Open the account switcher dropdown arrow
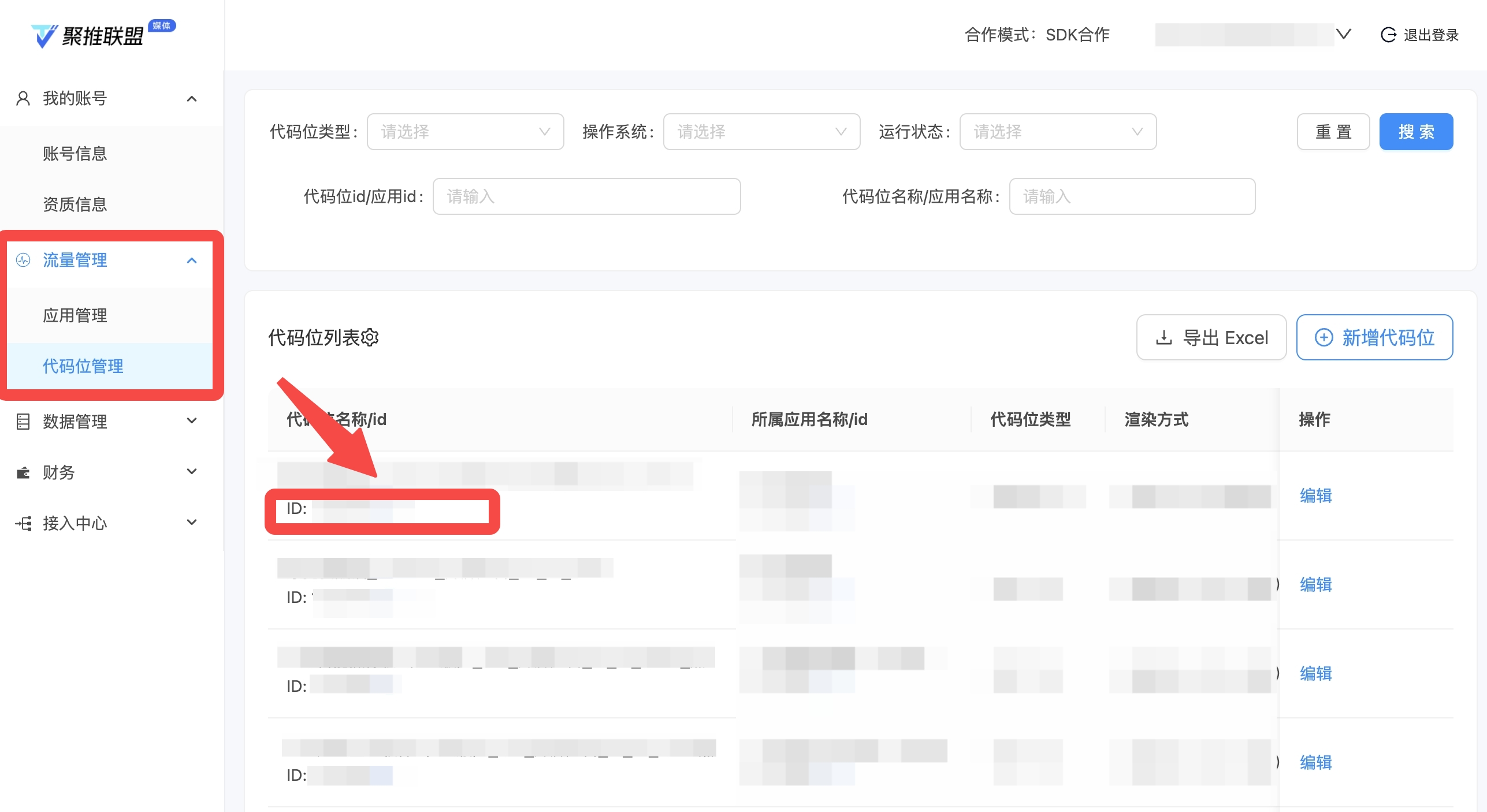 click(1344, 34)
